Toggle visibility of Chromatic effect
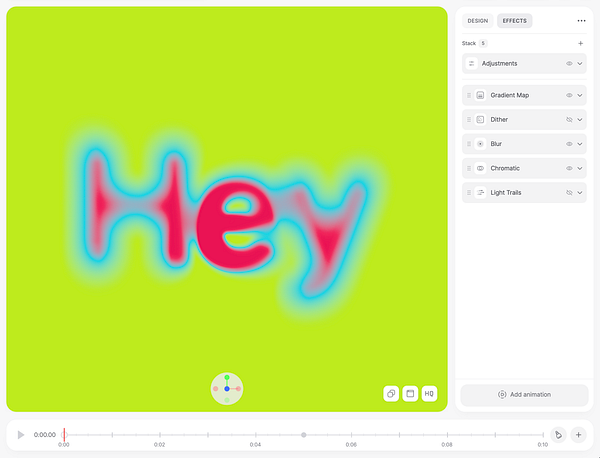Screen dimensions: 600x458 [569, 168]
